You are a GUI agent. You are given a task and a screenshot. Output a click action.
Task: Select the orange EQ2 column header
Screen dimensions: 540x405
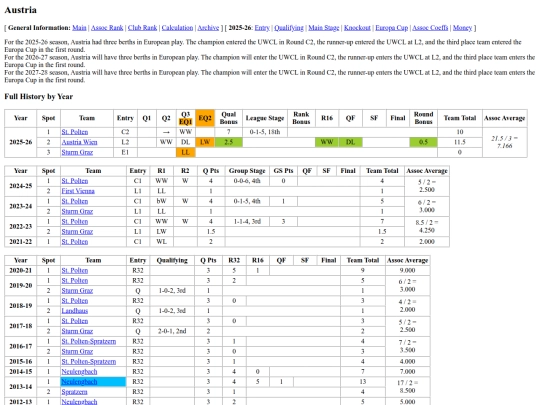pos(205,118)
